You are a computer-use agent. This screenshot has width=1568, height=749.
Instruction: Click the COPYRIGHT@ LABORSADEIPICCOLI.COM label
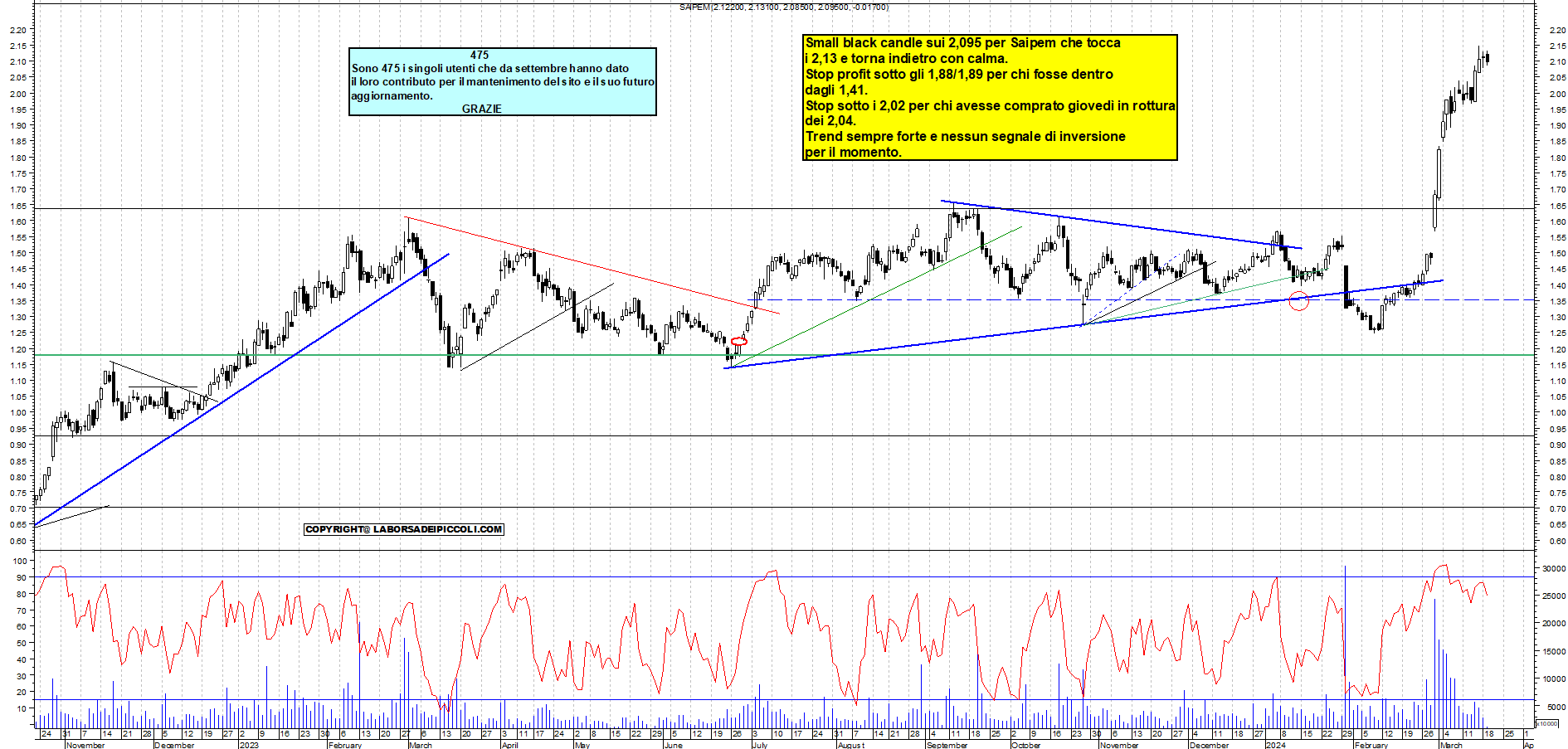[404, 529]
